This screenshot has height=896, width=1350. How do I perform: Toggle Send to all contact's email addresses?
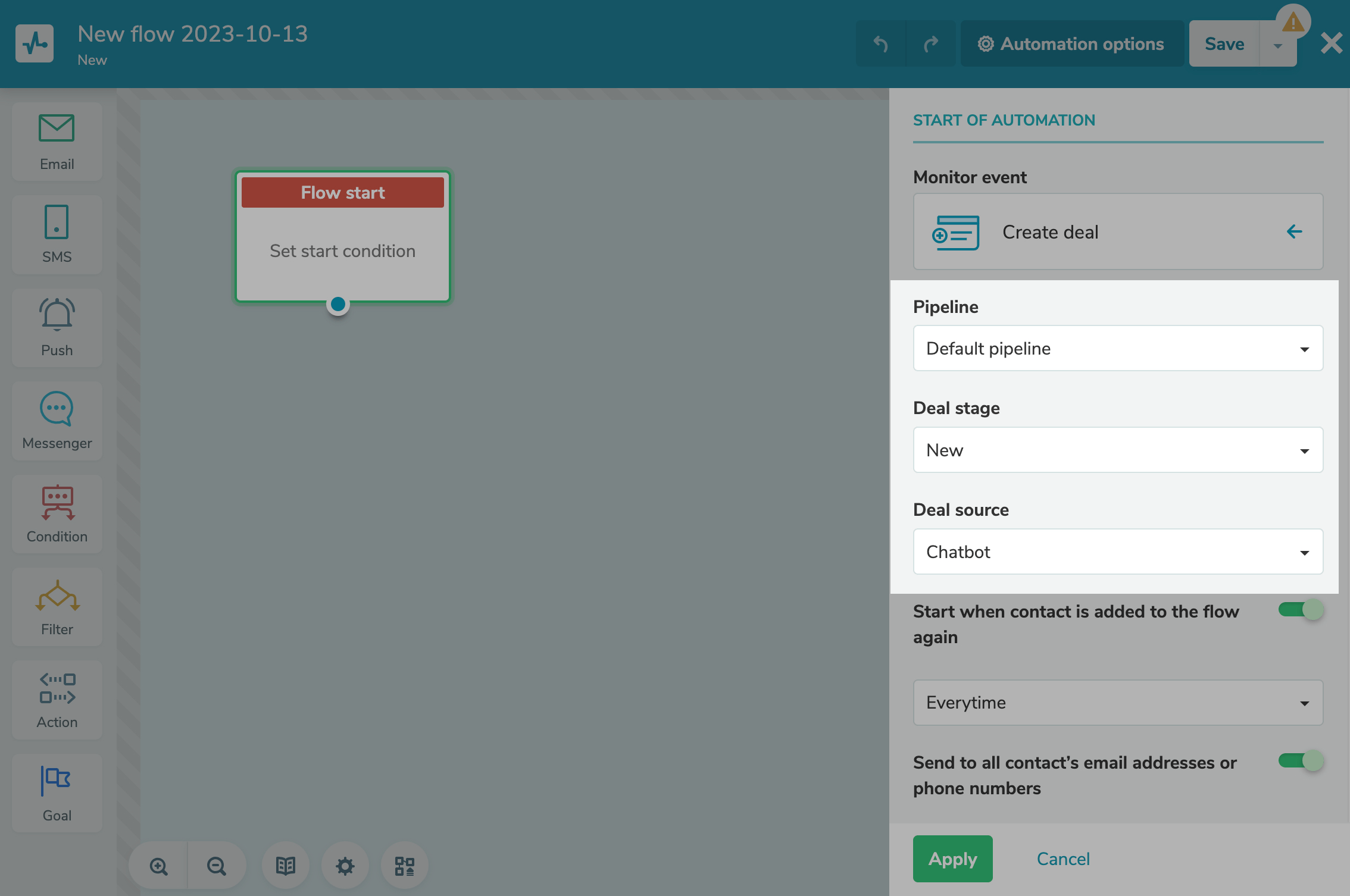1300,761
